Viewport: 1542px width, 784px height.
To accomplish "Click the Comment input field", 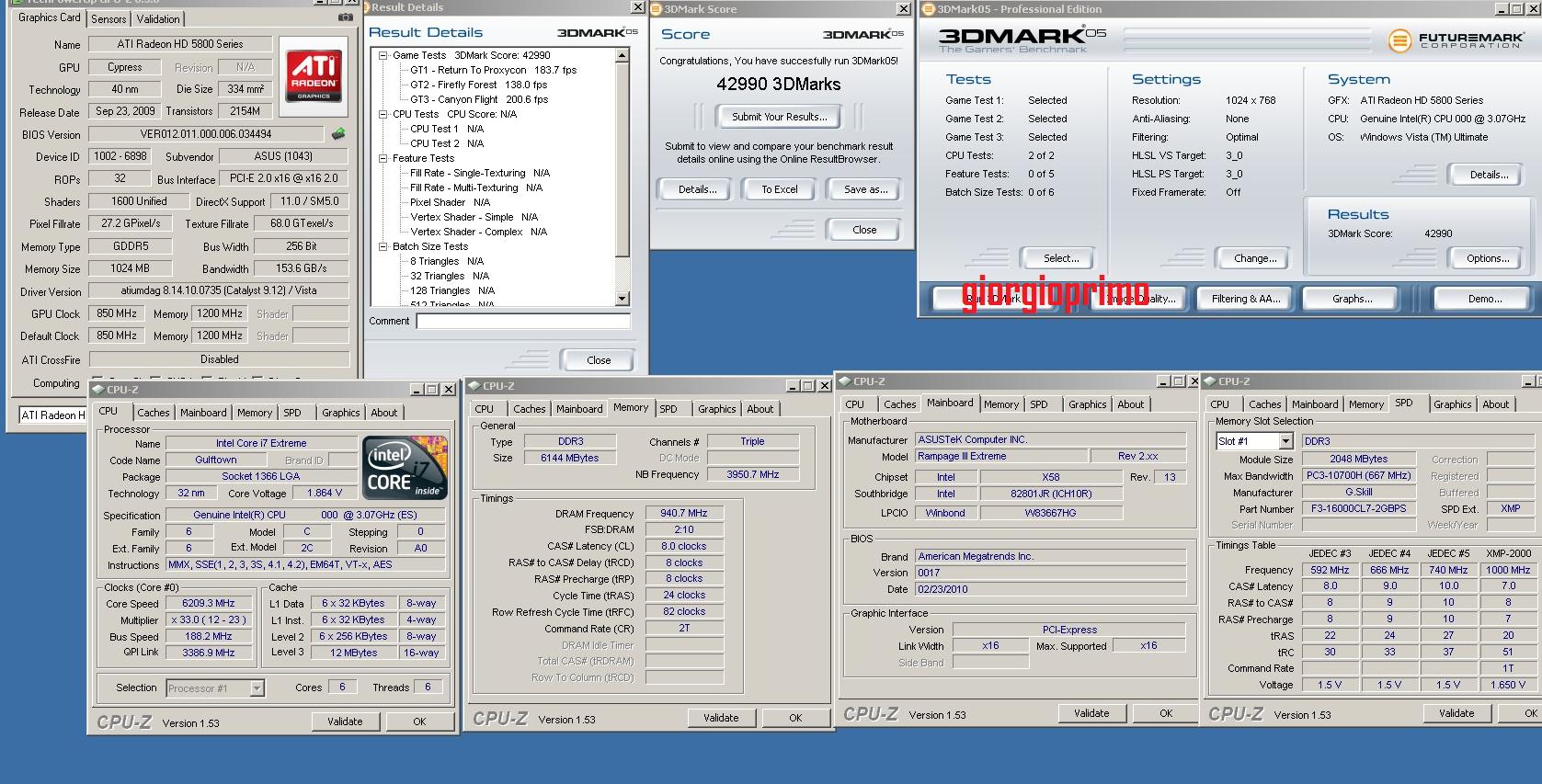I will pyautogui.click(x=523, y=321).
